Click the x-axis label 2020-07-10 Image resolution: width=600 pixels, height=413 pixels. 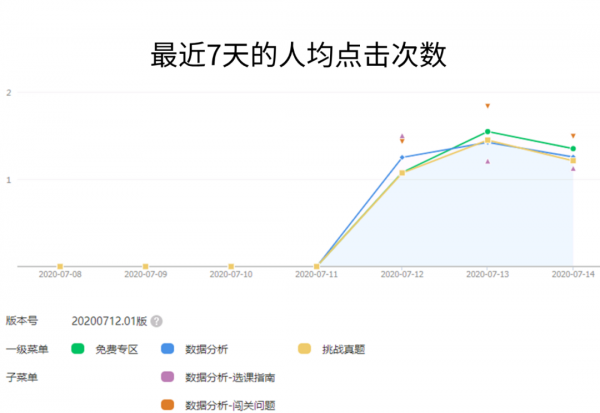tap(231, 274)
